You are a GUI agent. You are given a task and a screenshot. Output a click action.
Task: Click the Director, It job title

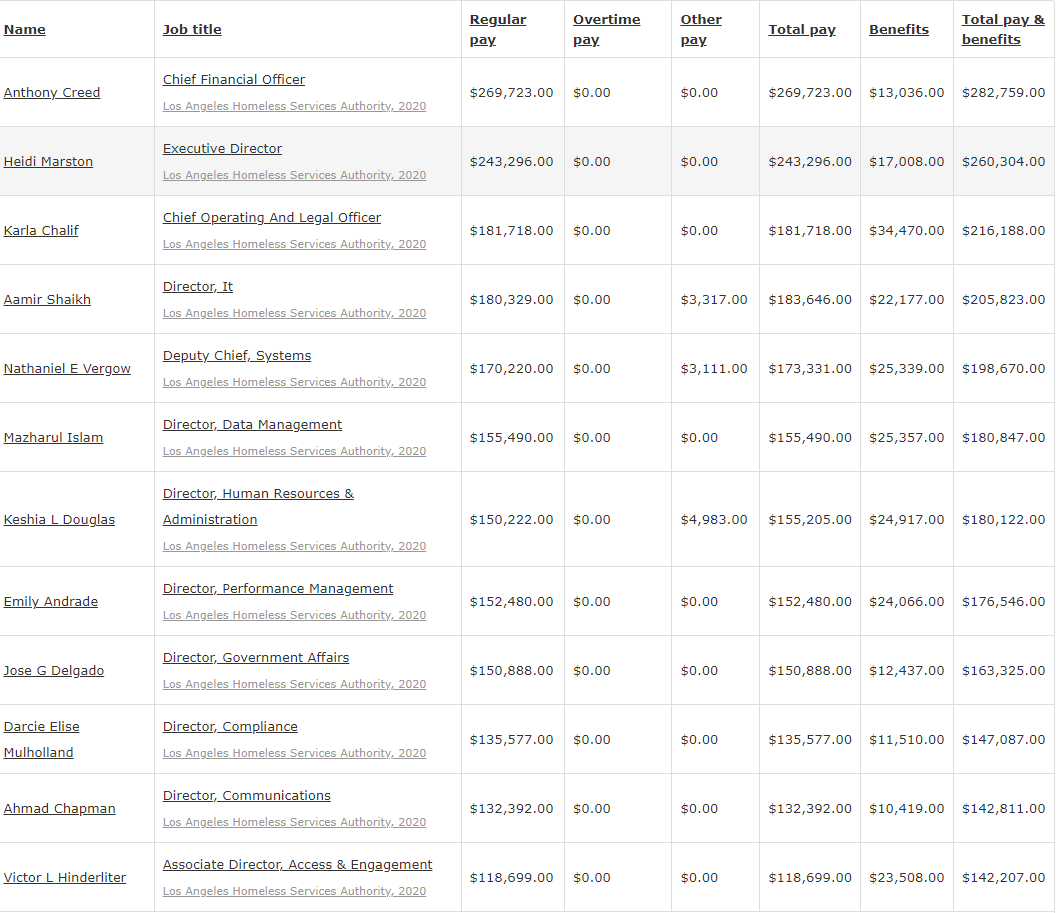(x=198, y=286)
